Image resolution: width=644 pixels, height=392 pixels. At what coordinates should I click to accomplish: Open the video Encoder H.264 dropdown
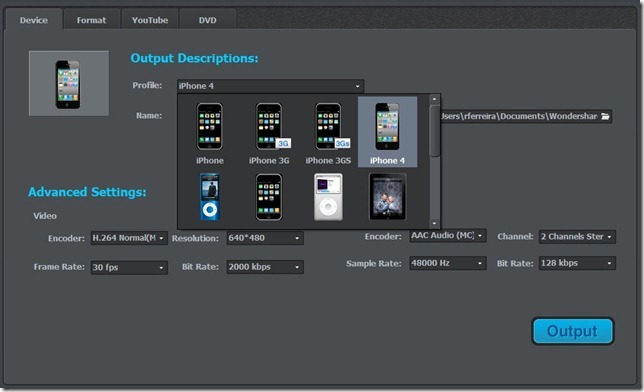click(x=129, y=238)
